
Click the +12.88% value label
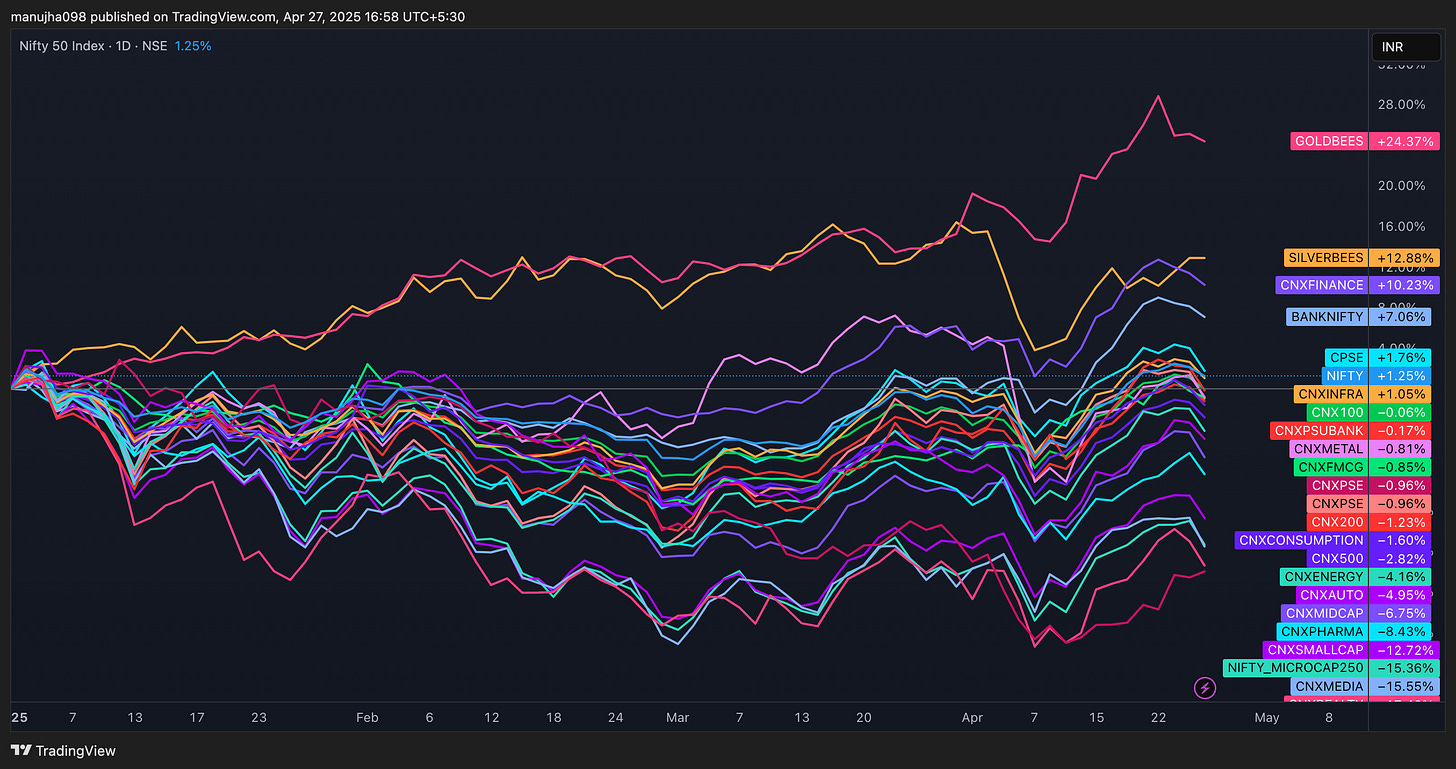tap(1404, 258)
